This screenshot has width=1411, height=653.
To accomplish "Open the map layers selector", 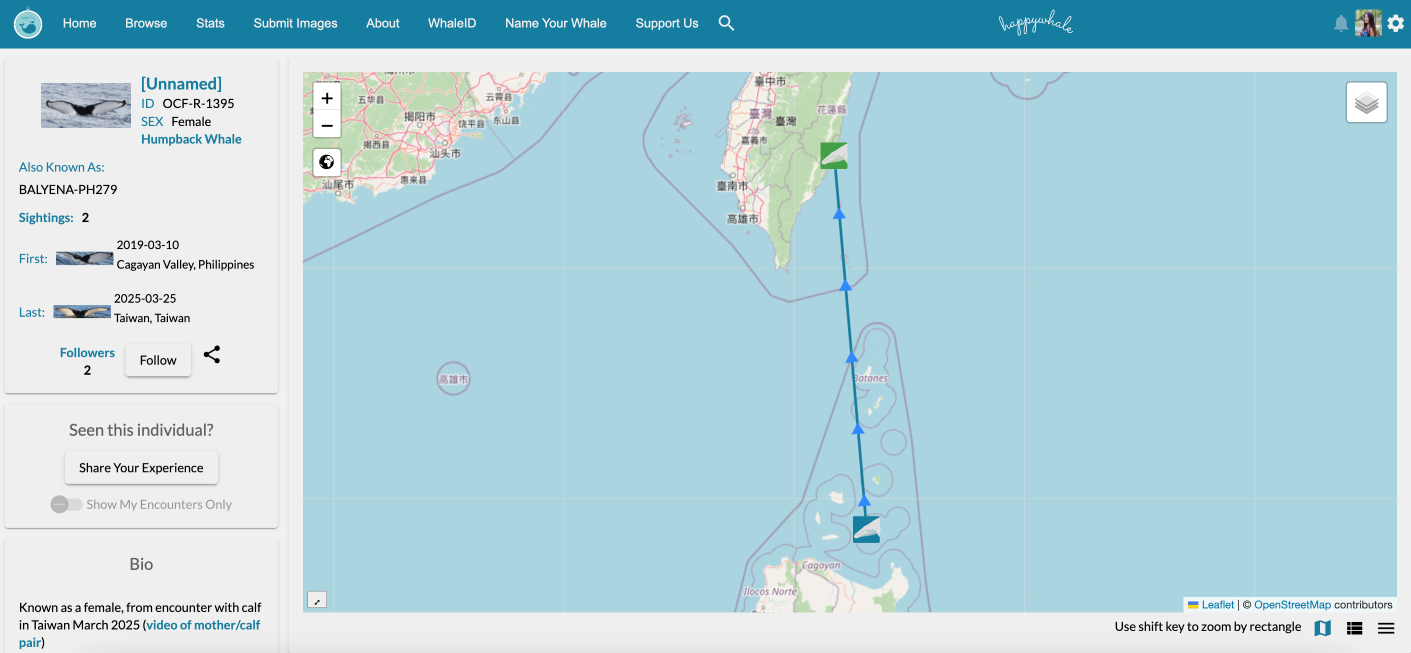I will pos(1366,102).
